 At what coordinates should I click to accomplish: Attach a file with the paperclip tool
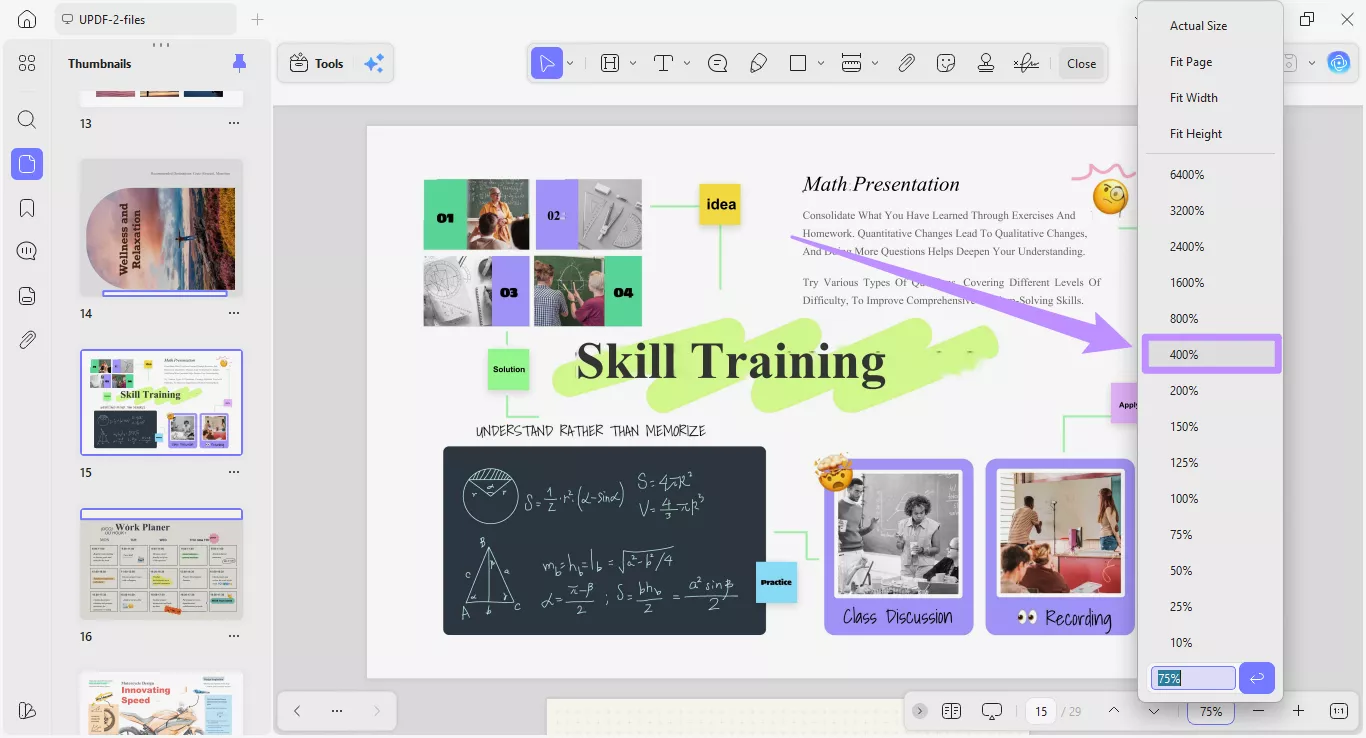[906, 63]
